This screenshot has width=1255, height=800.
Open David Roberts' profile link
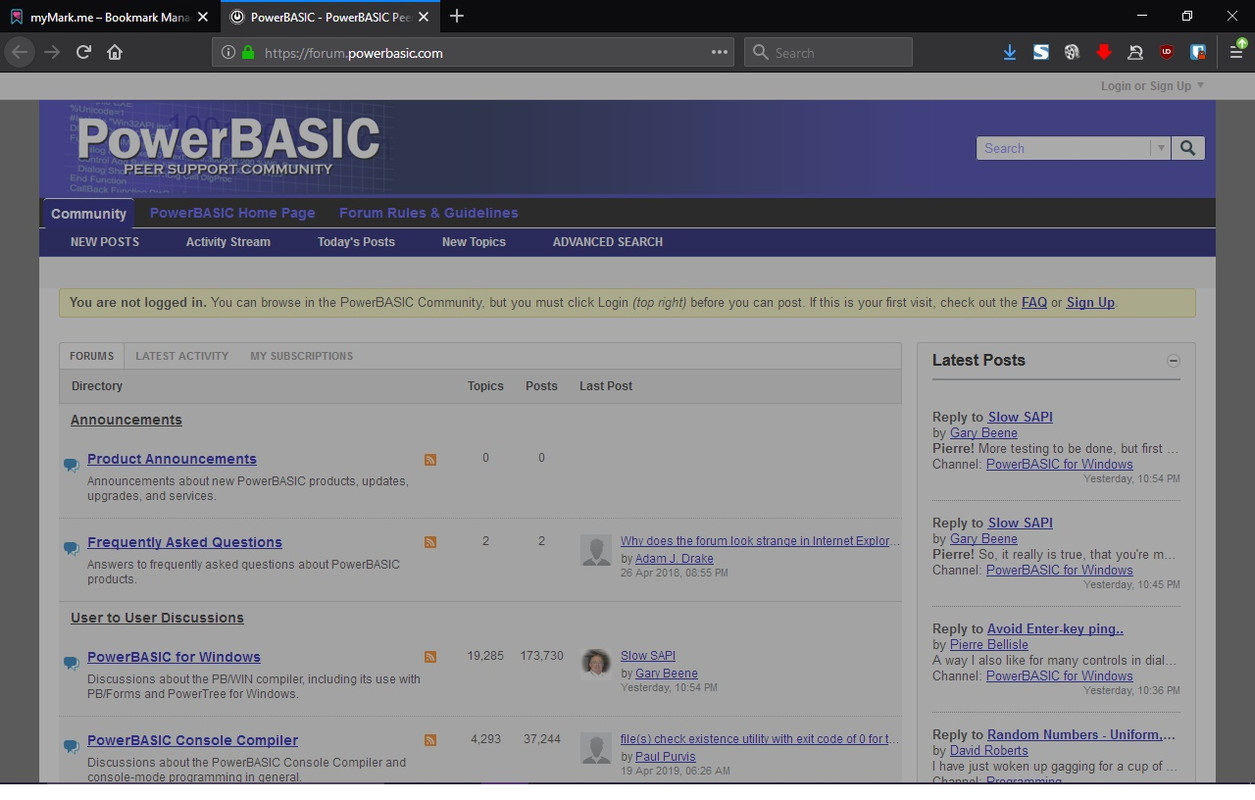pos(989,751)
